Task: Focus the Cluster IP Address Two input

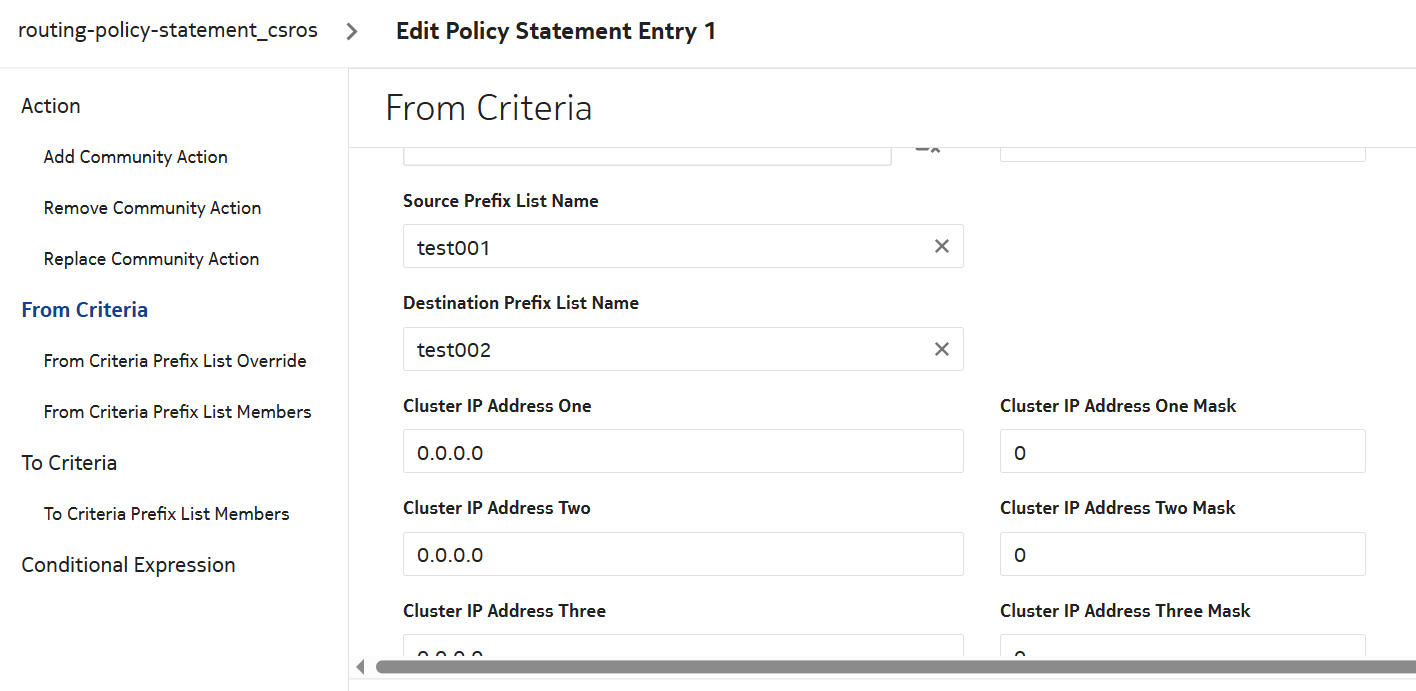Action: point(682,554)
